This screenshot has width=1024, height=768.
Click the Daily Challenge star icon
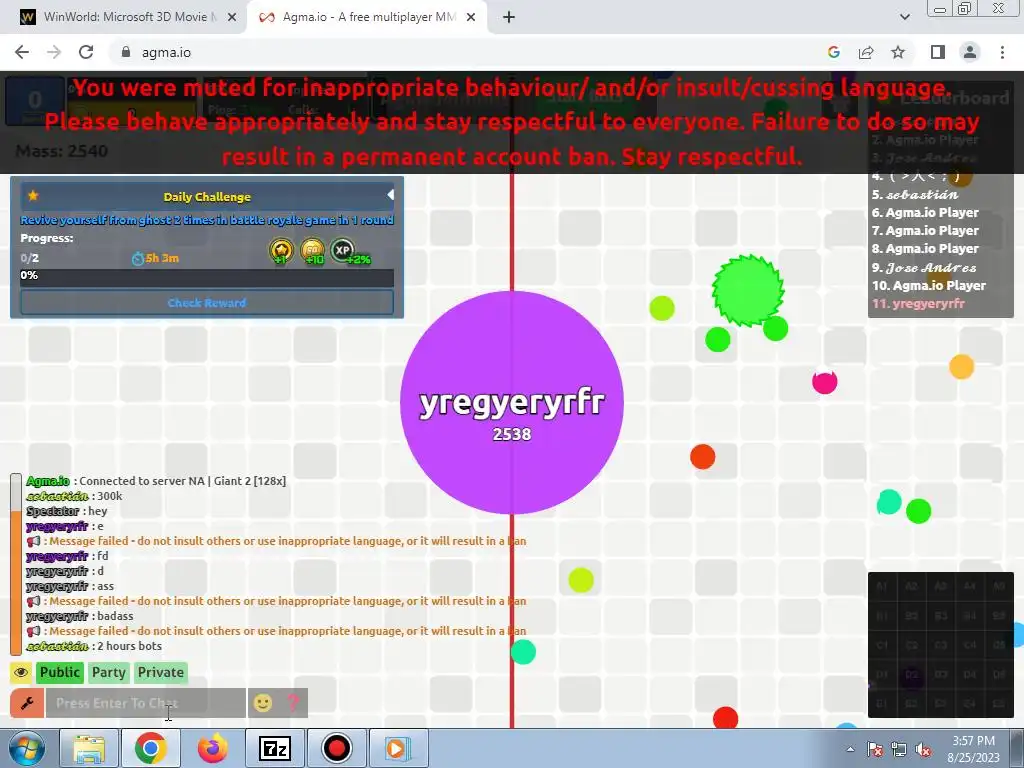(x=33, y=195)
